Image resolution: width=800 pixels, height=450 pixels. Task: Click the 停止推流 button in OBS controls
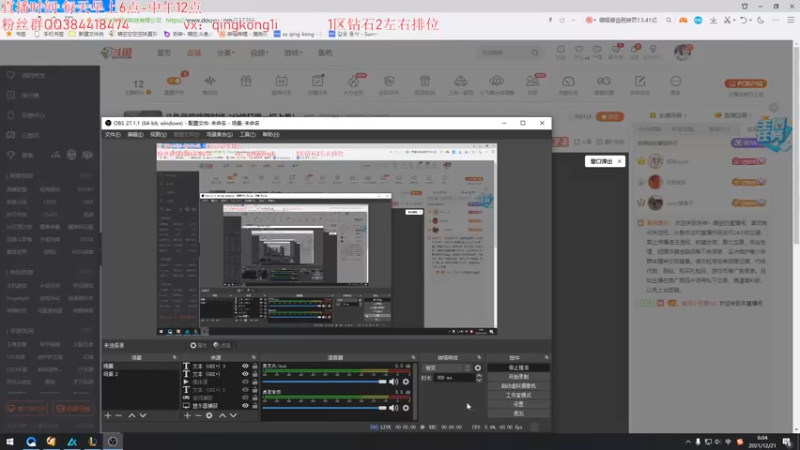pyautogui.click(x=518, y=368)
